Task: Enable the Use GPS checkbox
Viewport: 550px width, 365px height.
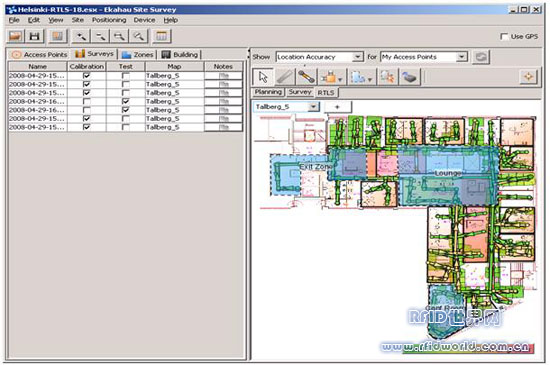Action: pyautogui.click(x=504, y=36)
